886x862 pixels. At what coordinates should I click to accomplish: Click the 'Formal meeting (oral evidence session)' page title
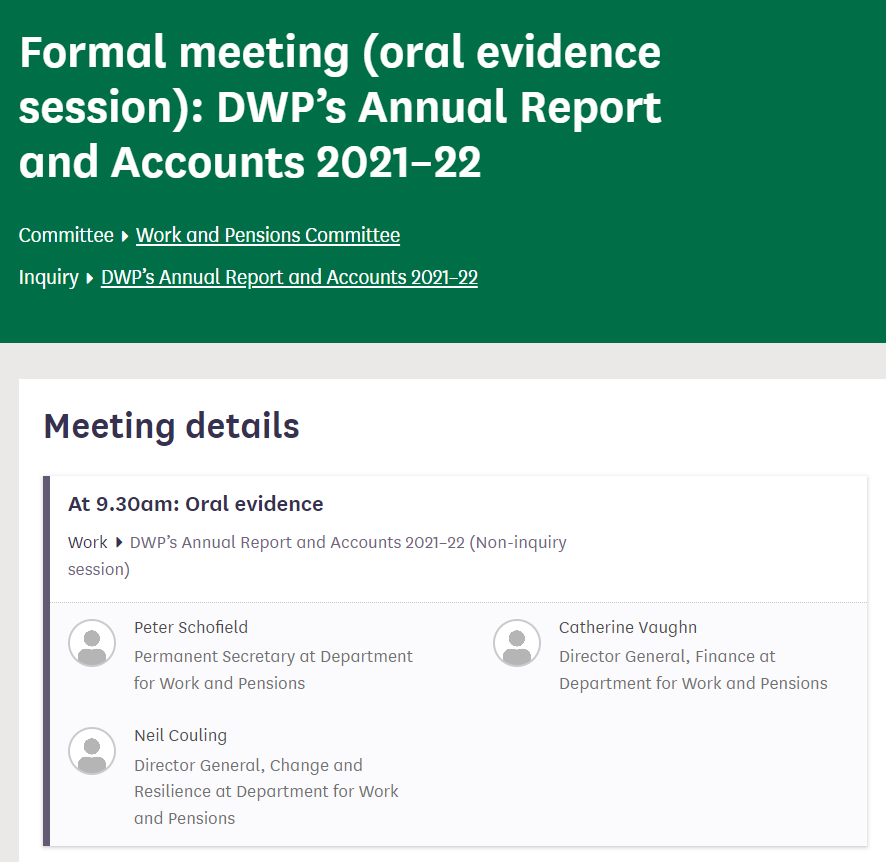point(340,107)
